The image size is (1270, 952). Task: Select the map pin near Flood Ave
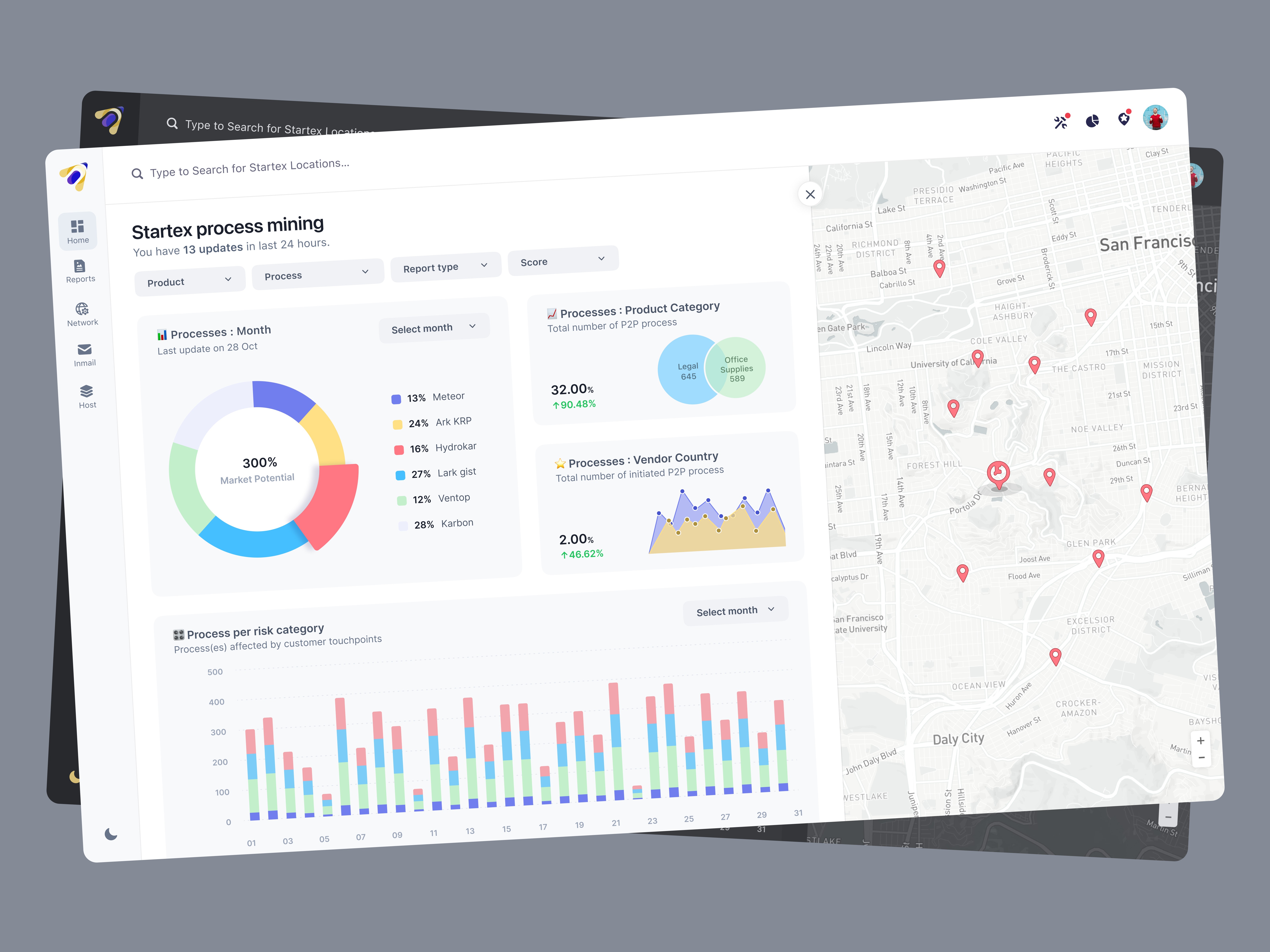point(963,573)
